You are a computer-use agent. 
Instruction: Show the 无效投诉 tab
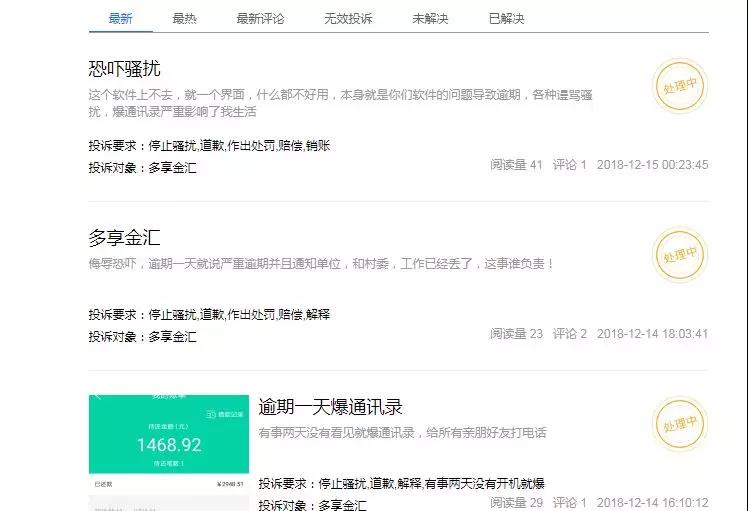point(348,19)
